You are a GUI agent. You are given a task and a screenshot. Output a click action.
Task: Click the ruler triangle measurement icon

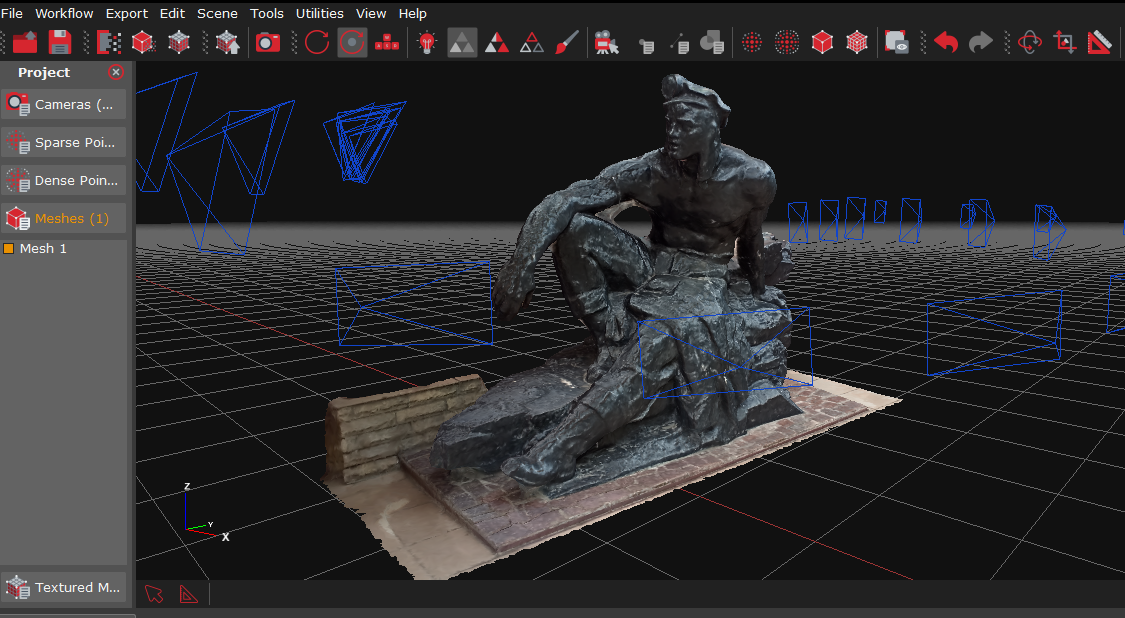click(1098, 42)
